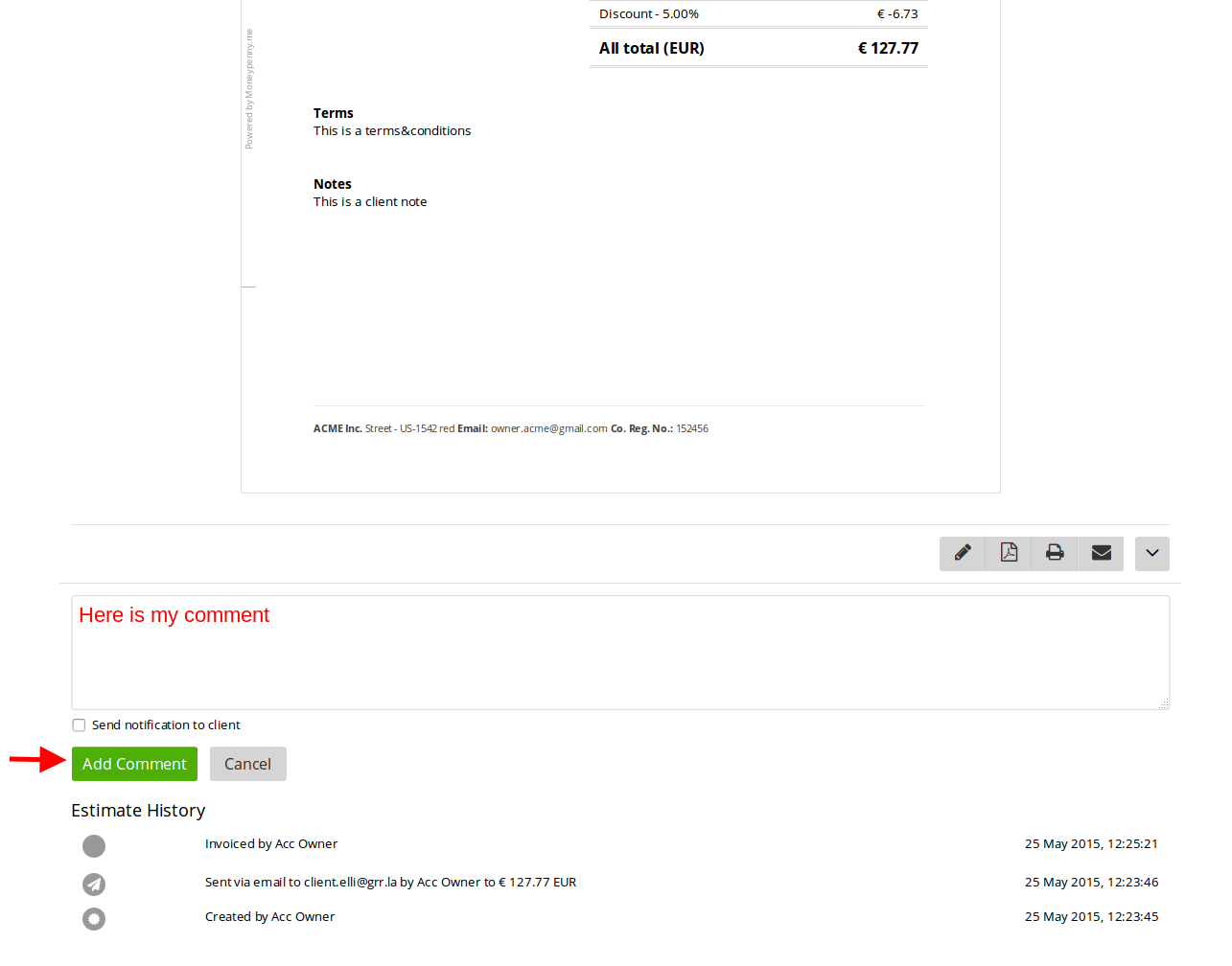Click the Notes heading
Viewport: 1232px width, 966px height.
333,184
